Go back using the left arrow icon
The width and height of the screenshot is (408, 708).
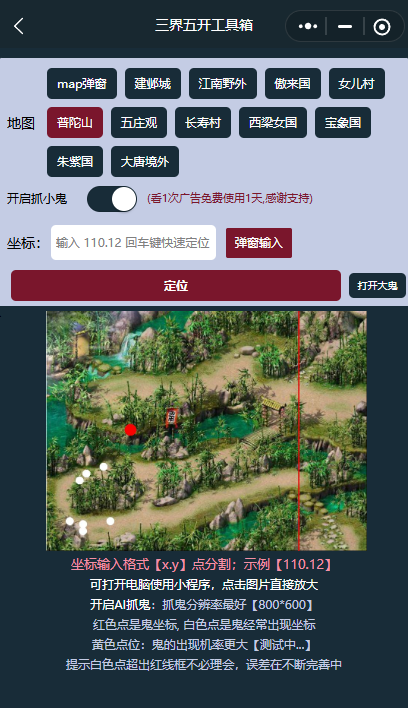coord(19,26)
